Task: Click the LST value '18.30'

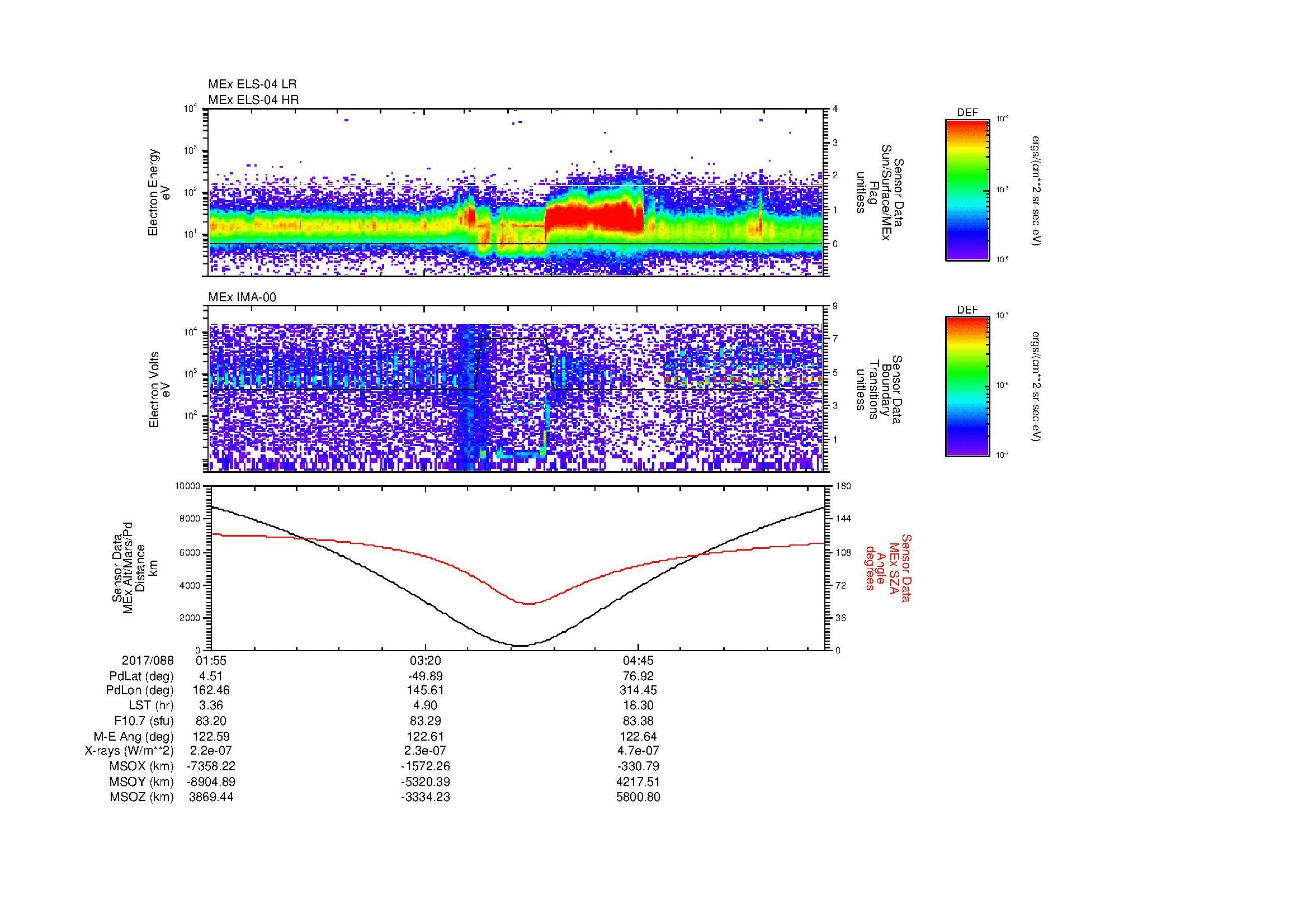Action: click(x=638, y=705)
